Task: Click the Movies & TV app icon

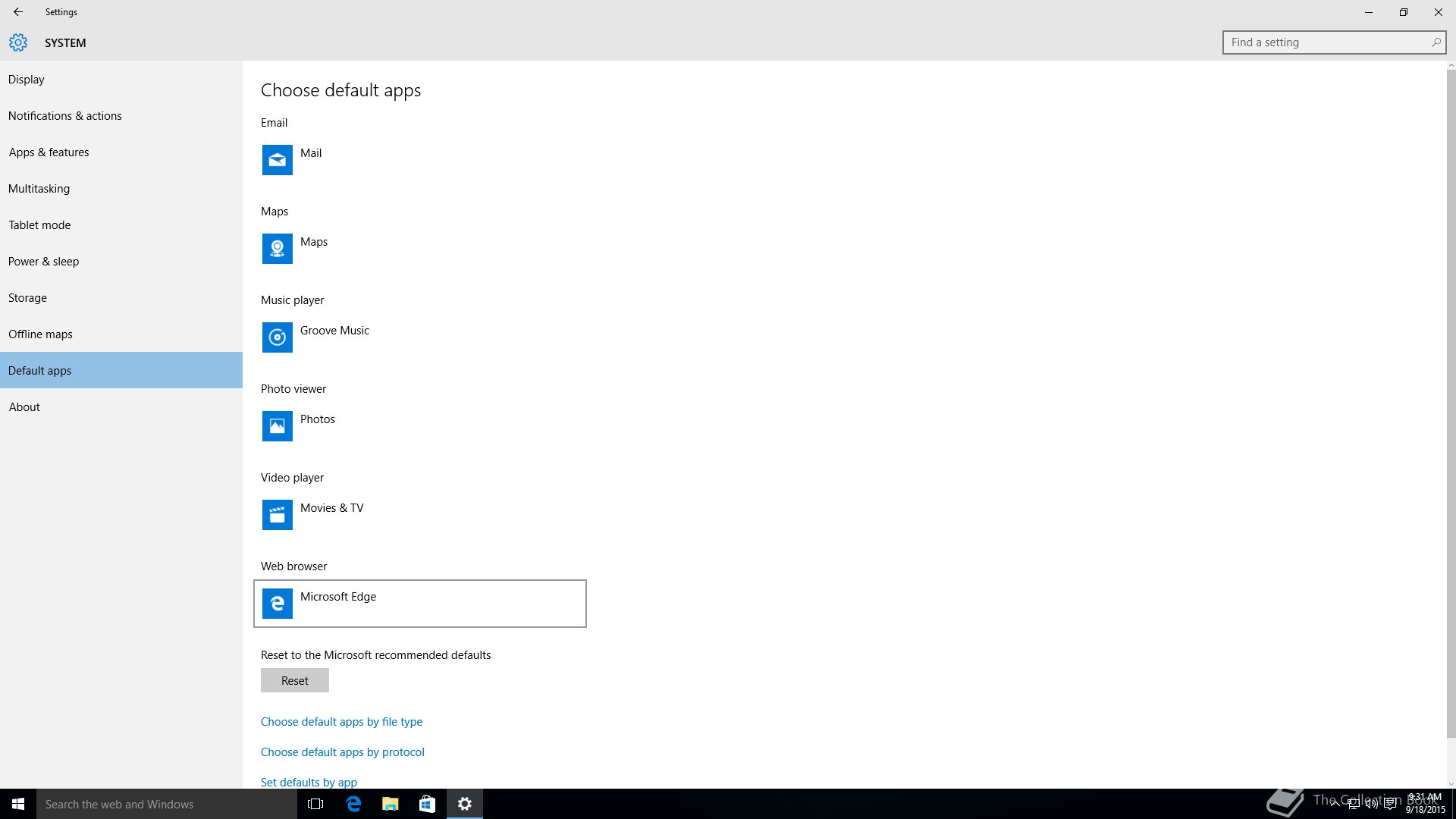Action: (277, 515)
